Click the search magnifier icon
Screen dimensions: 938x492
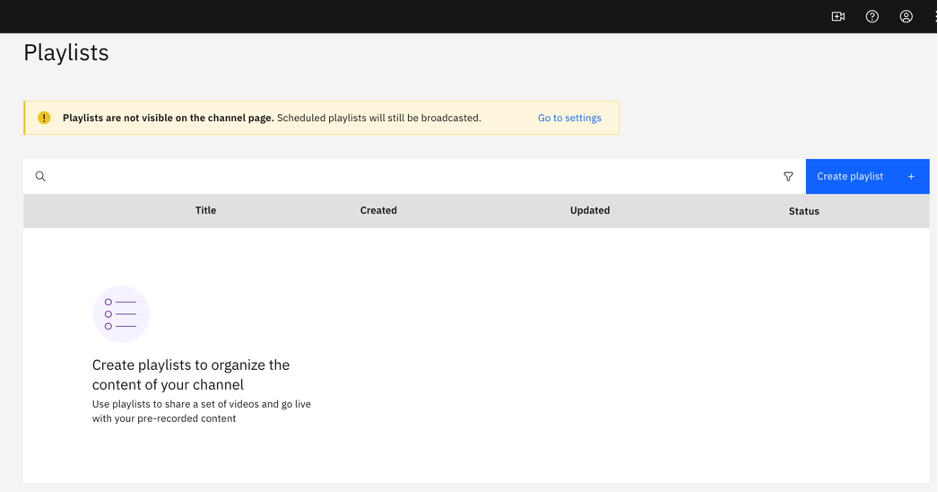pyautogui.click(x=40, y=176)
